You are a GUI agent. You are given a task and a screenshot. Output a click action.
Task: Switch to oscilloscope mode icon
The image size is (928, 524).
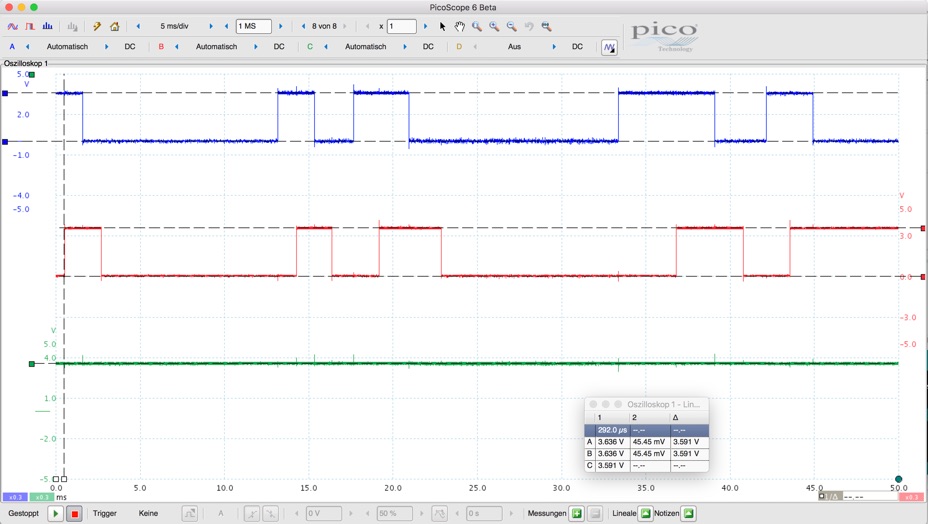13,26
